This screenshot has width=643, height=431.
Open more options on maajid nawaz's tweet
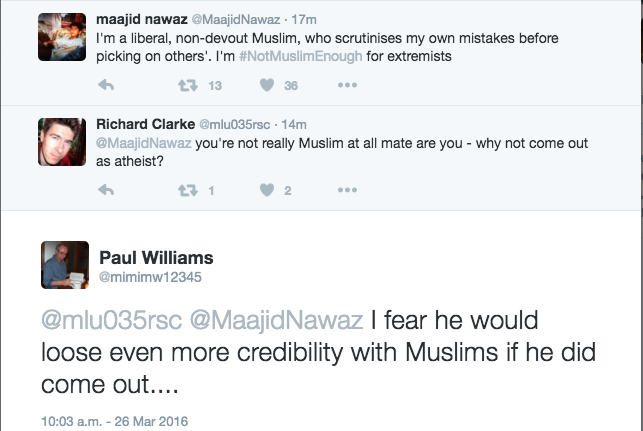point(347,85)
